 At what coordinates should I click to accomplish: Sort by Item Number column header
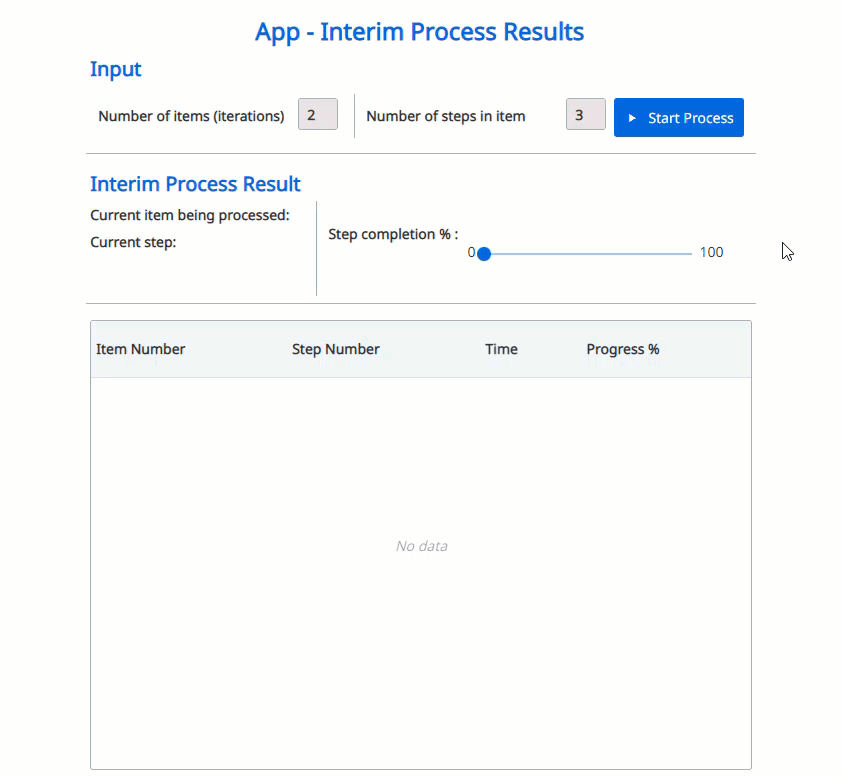pyautogui.click(x=141, y=349)
